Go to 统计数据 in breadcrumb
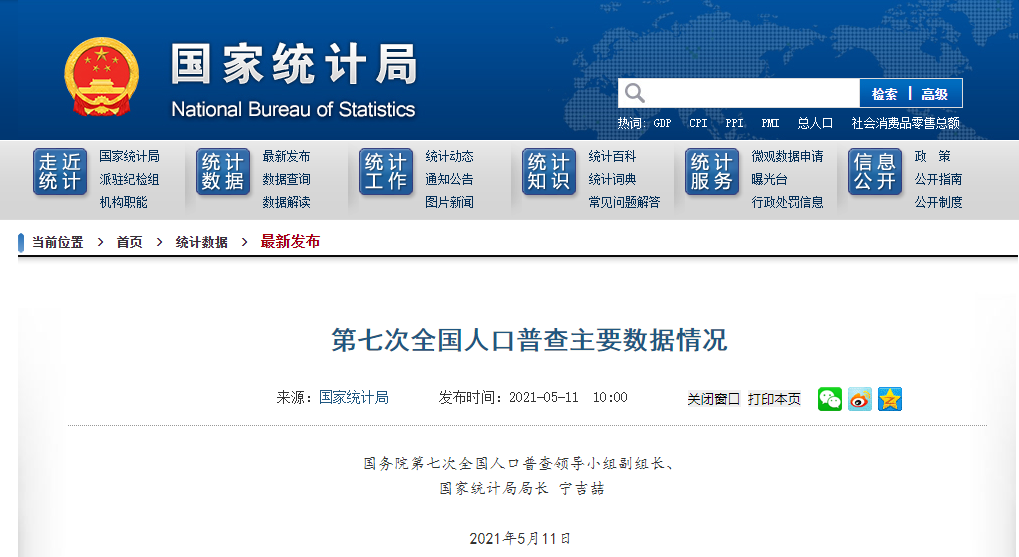Image resolution: width=1019 pixels, height=557 pixels. pos(201,242)
